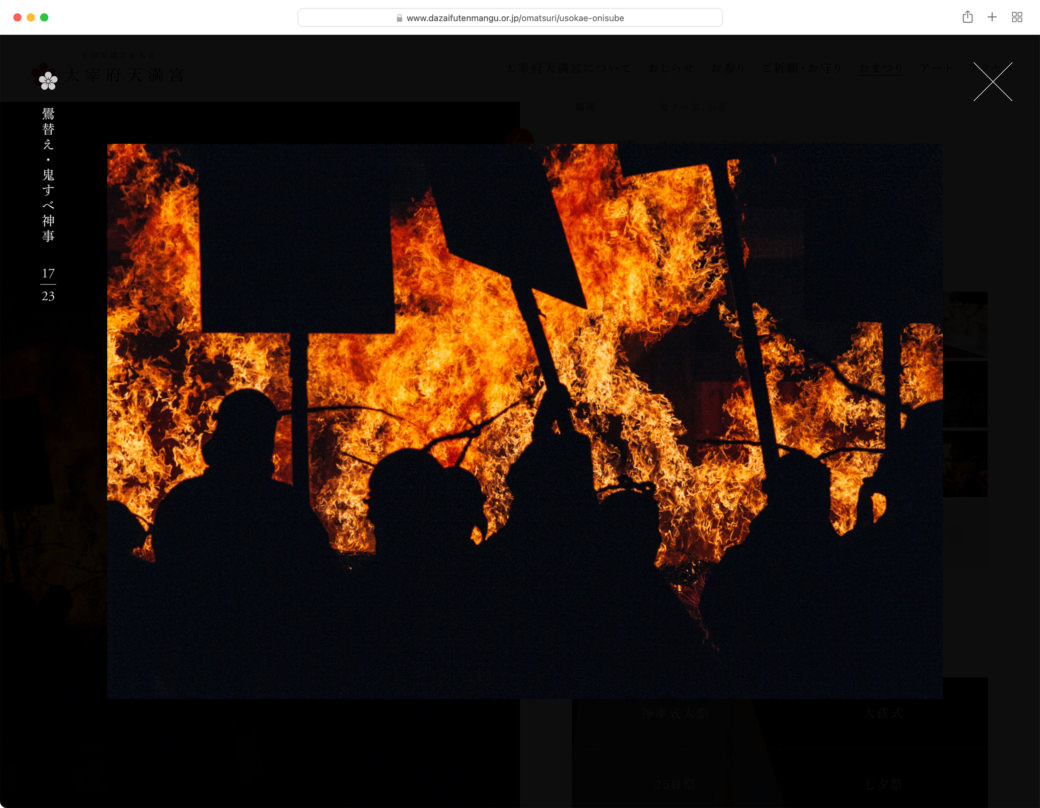Open the アート navigation link
The width and height of the screenshot is (1040, 808).
click(x=936, y=69)
